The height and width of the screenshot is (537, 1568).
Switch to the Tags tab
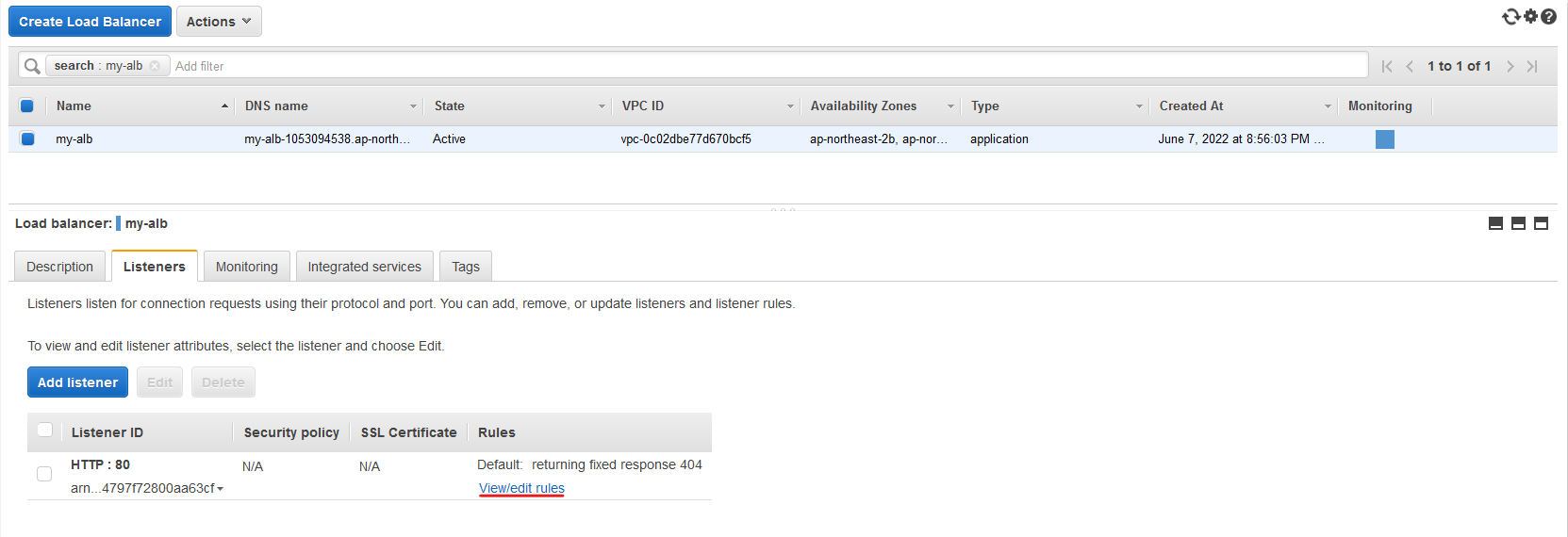[466, 267]
